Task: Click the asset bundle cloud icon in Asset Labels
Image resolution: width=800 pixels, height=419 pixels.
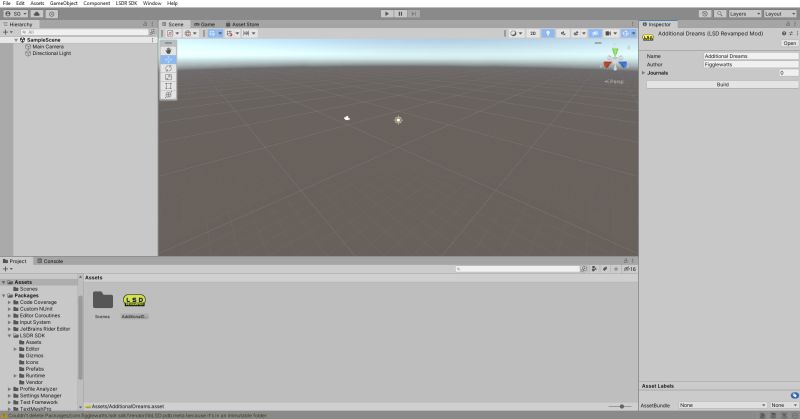Action: (x=794, y=396)
